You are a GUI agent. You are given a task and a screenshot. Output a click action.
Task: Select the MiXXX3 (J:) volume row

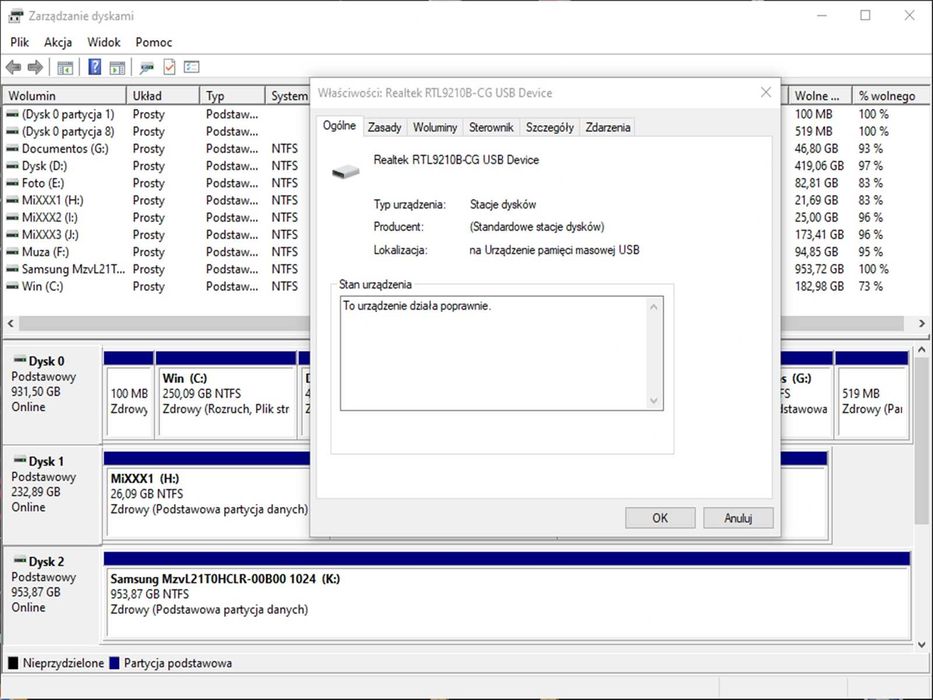(156, 235)
